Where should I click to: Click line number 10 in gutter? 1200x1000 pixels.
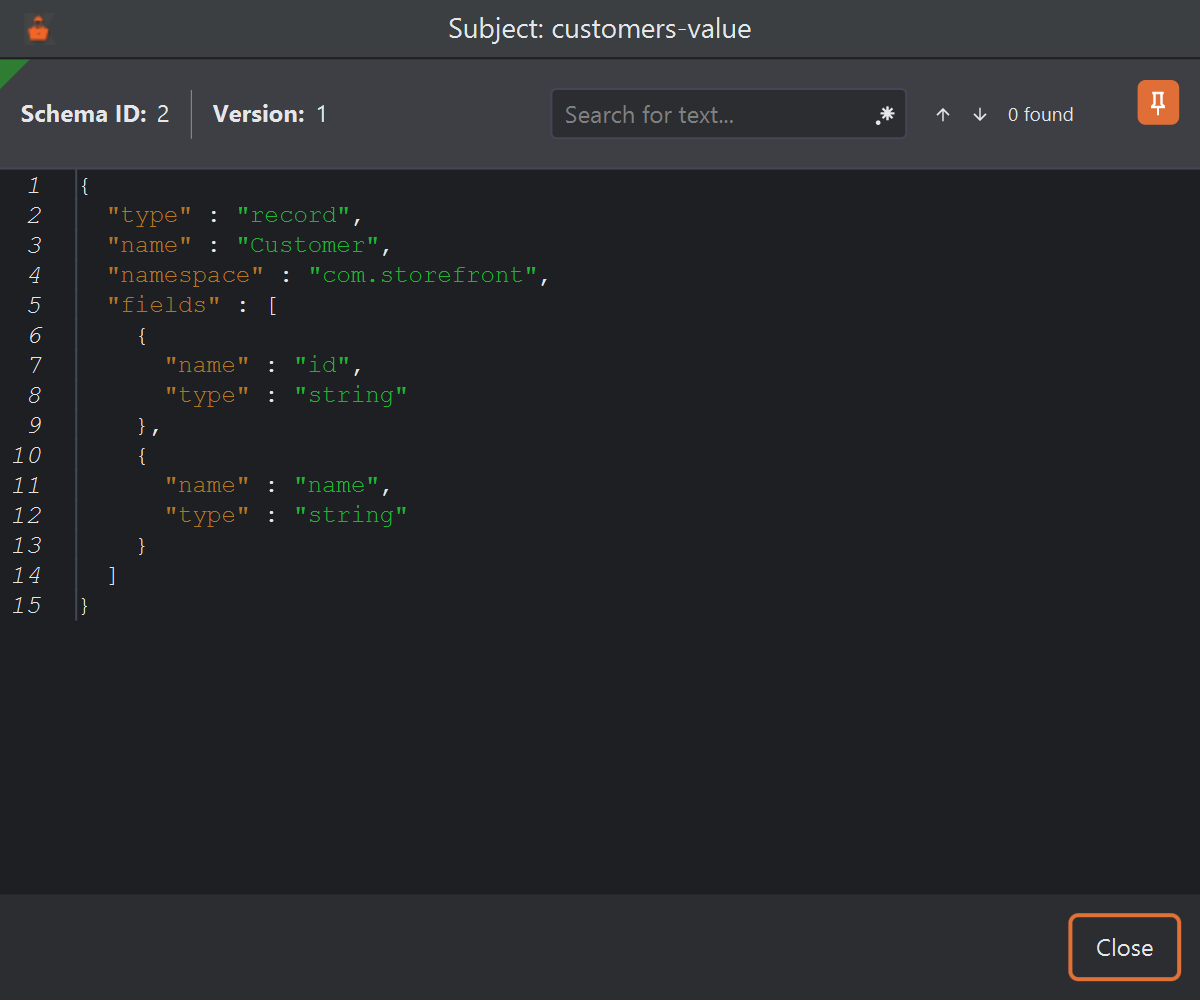tap(27, 455)
